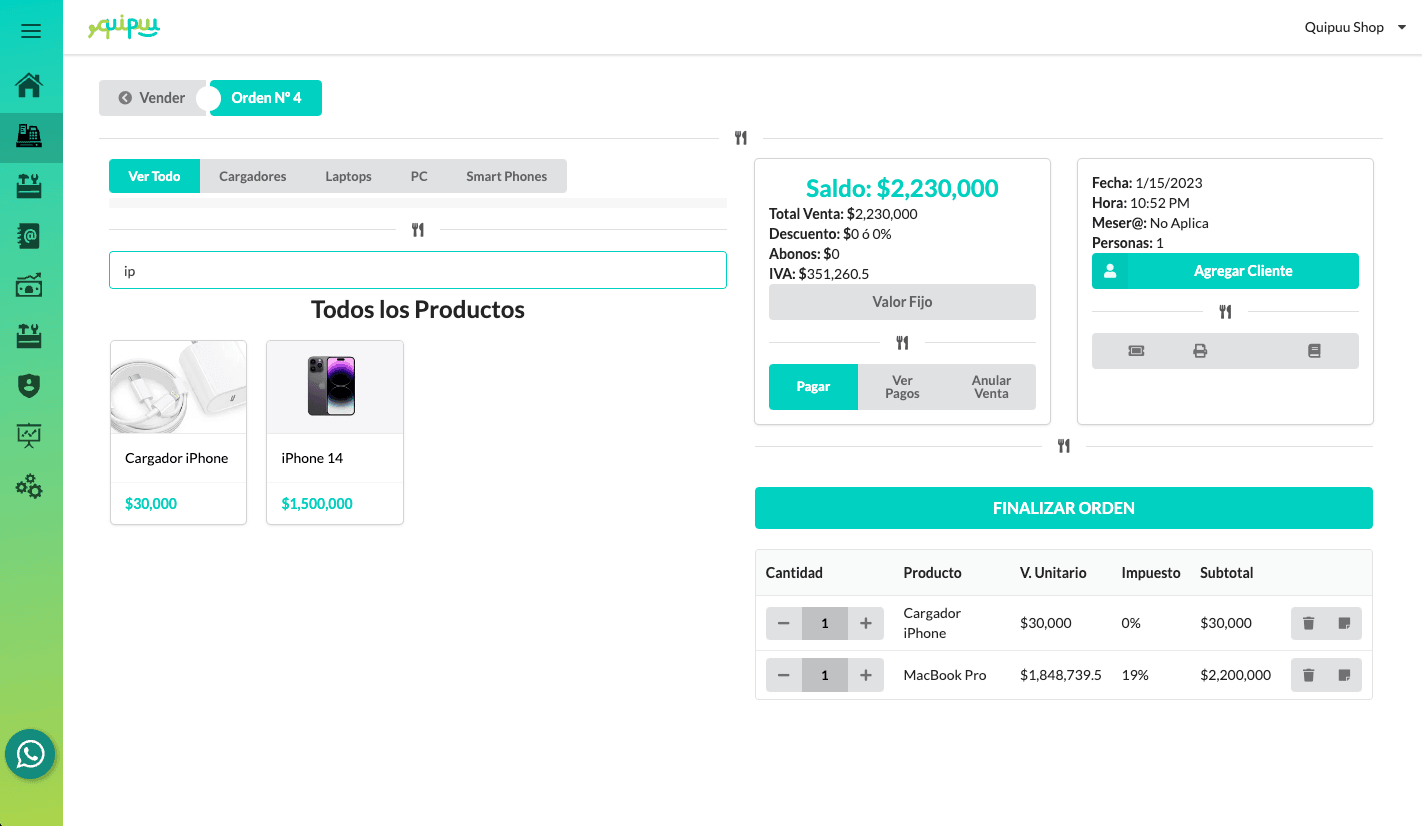Viewport: 1422px width, 826px height.
Task: Add note to MacBook Pro row
Action: [1344, 676]
